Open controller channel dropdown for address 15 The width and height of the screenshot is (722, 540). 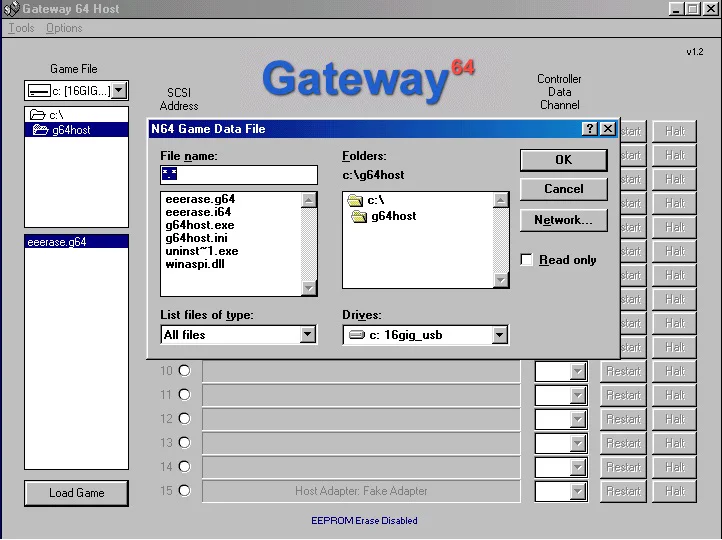click(577, 491)
